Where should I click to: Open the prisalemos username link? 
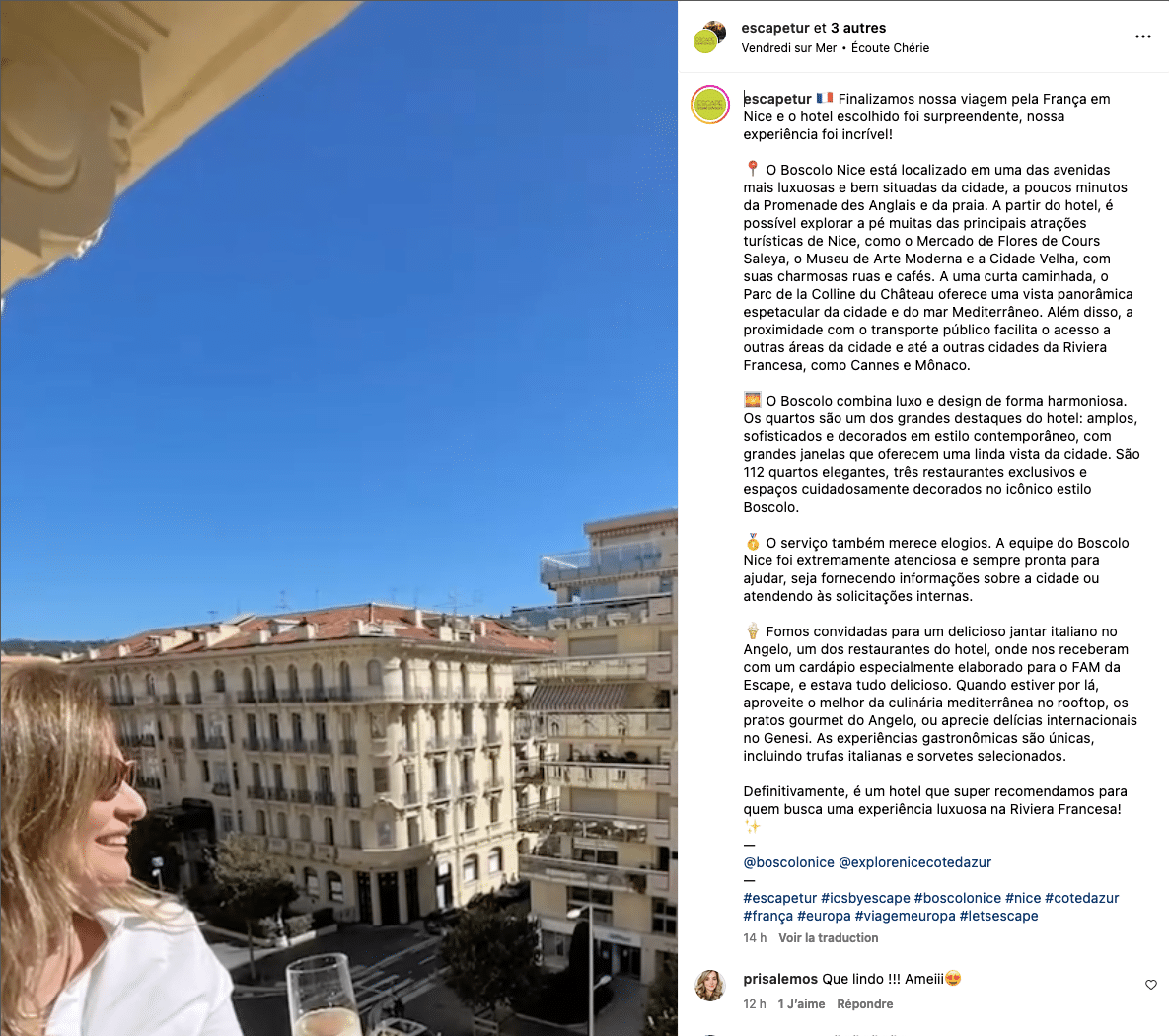(780, 979)
